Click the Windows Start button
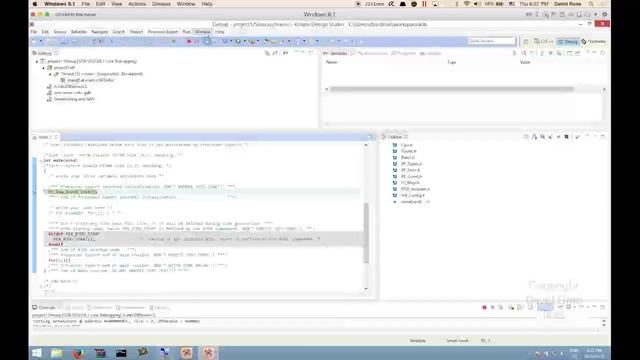This screenshot has width=640, height=360. 37,353
